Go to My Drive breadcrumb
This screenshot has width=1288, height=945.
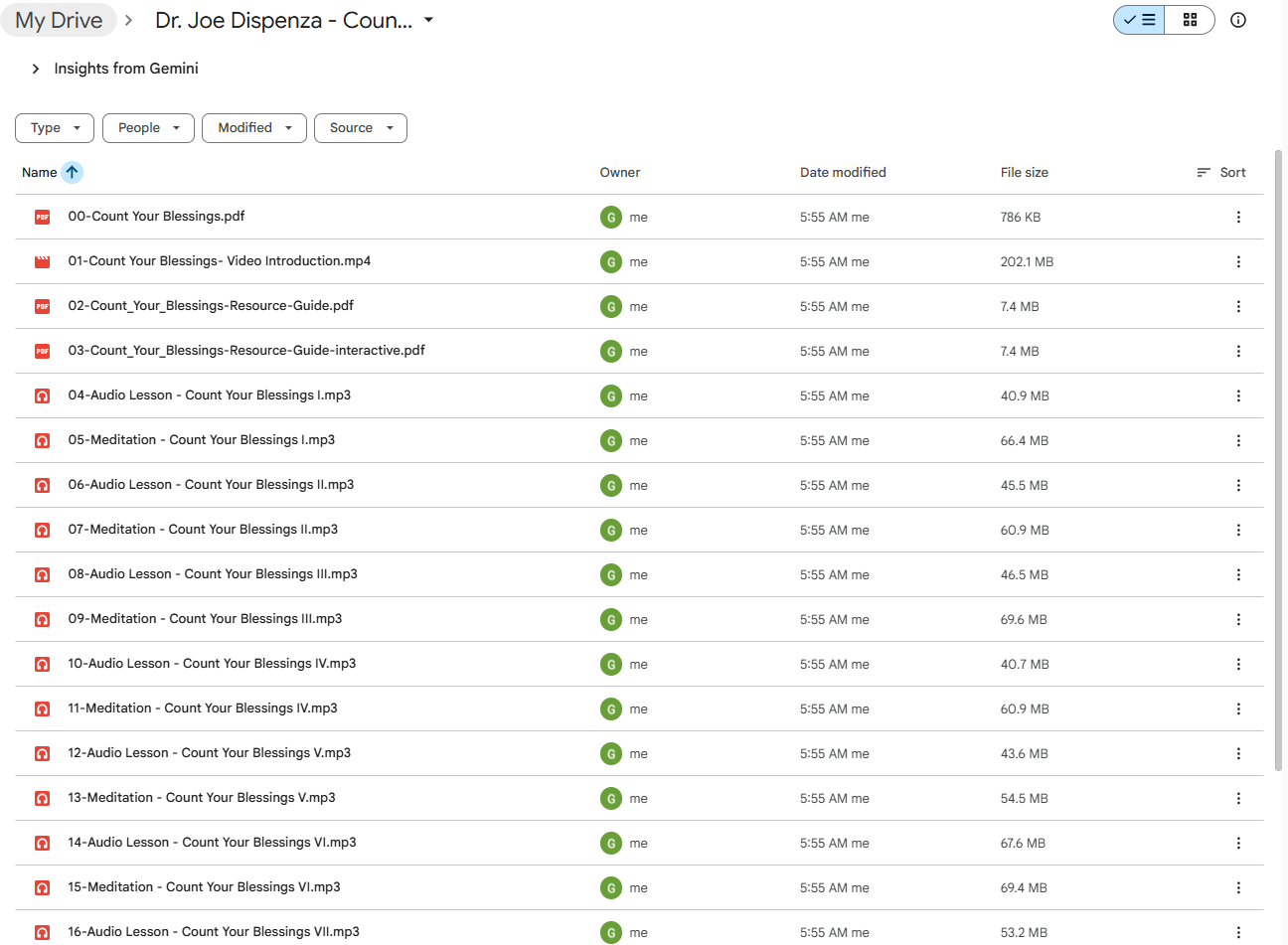(59, 20)
